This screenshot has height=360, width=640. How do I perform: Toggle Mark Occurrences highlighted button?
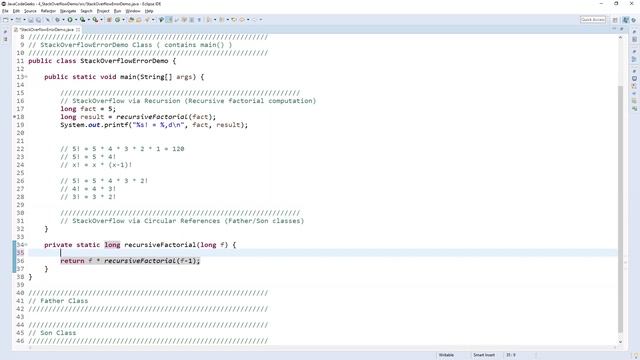point(168,20)
